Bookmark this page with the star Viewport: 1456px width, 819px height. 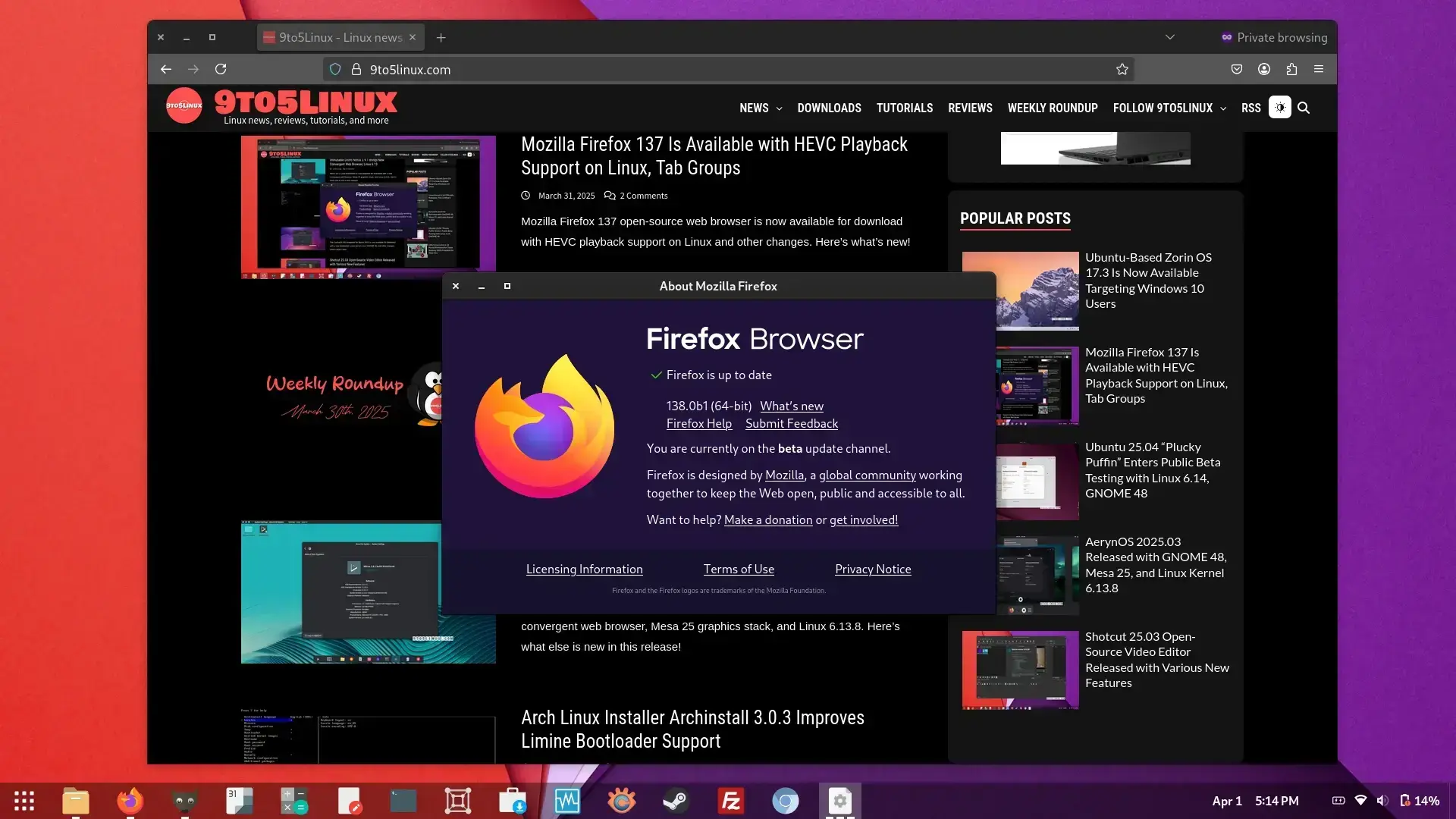point(1122,69)
